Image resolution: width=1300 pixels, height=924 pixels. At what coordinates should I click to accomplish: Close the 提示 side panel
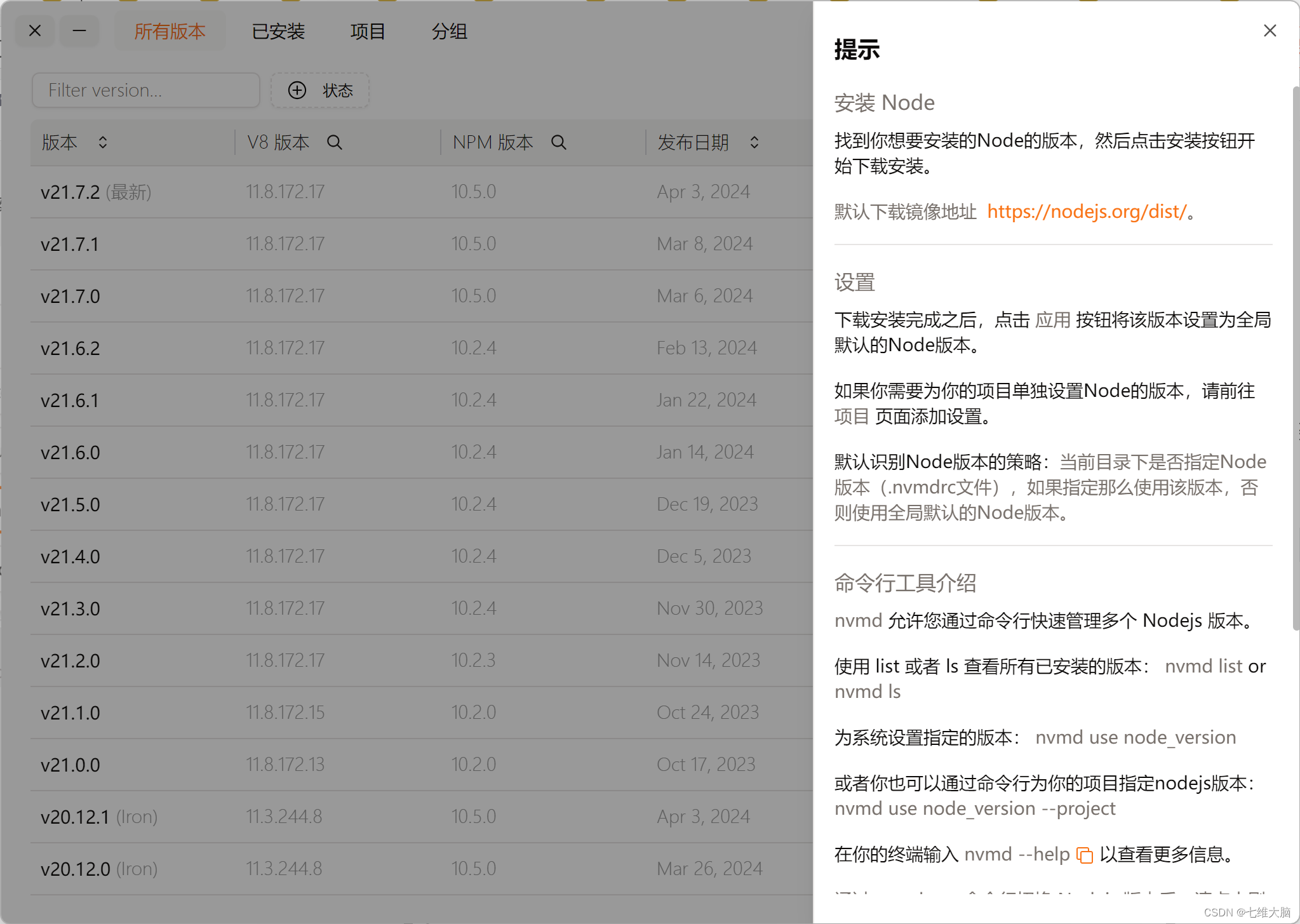tap(1270, 30)
